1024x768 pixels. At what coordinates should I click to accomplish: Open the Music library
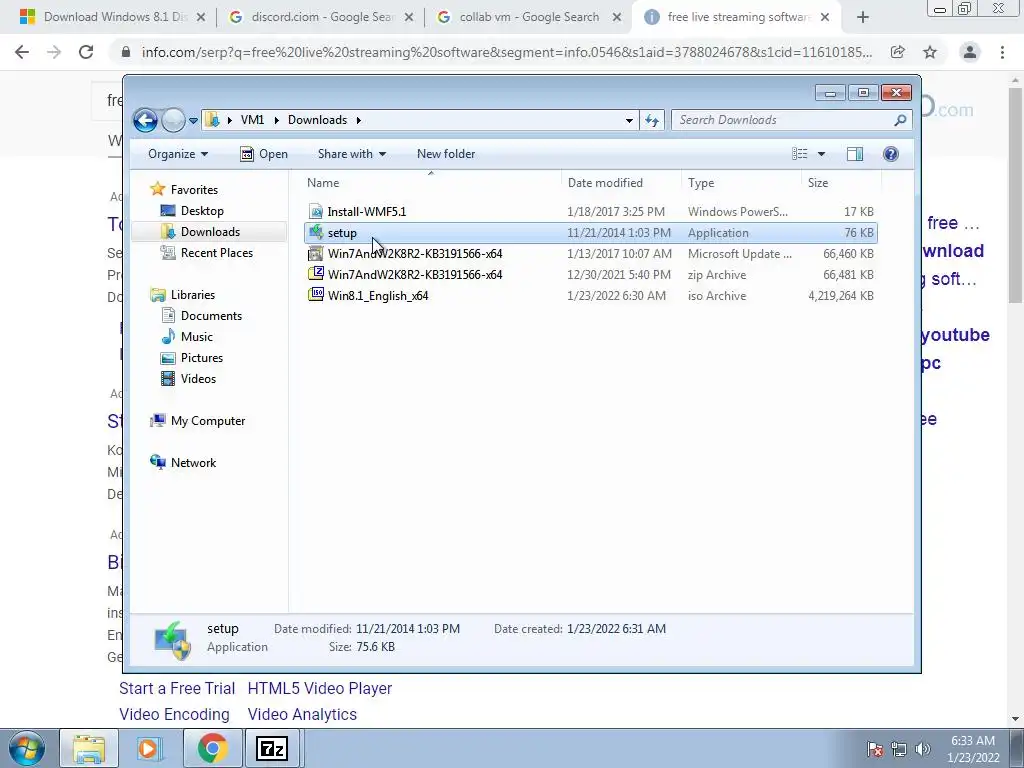click(x=197, y=336)
